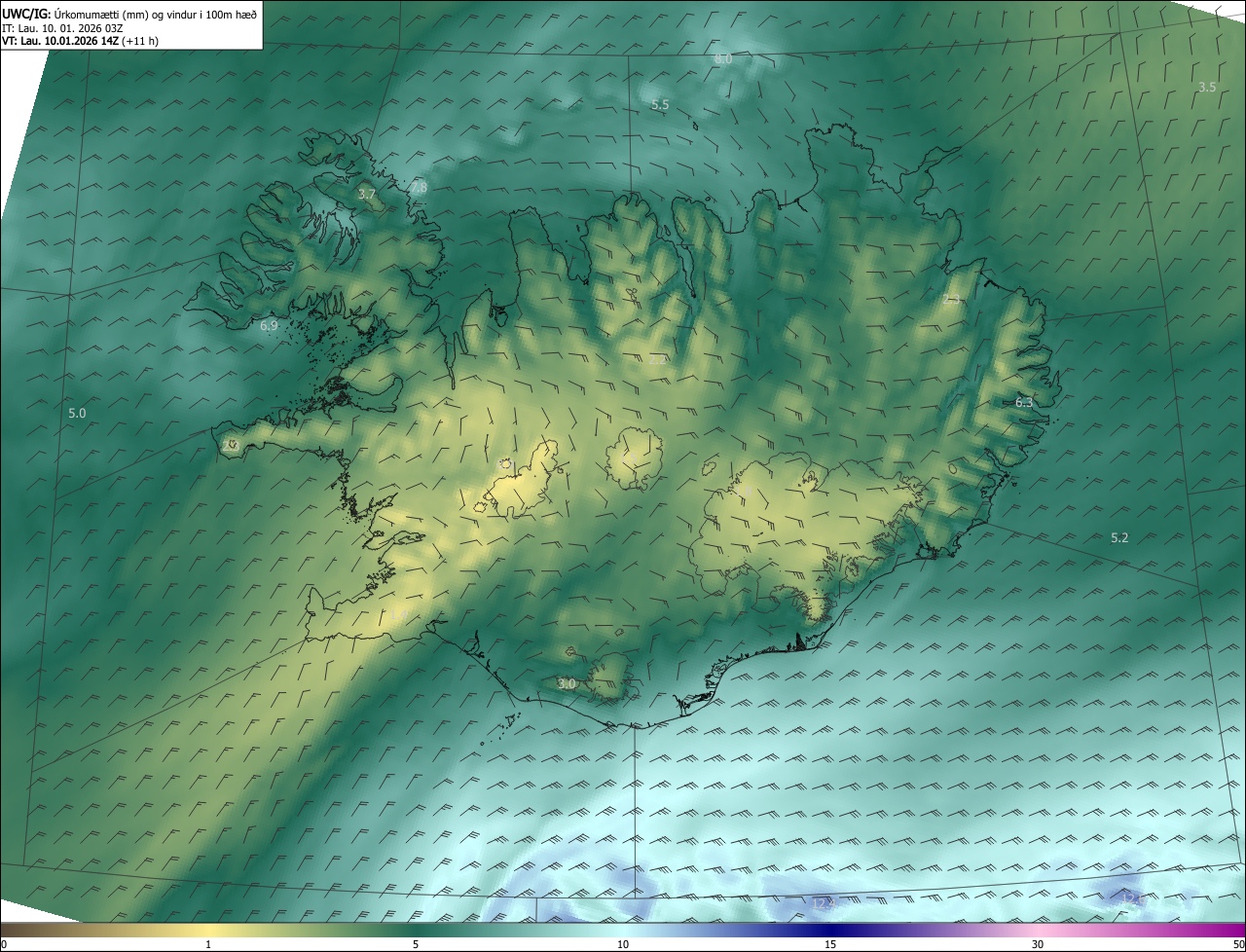The width and height of the screenshot is (1246, 952).
Task: Click the '8.0' precipitation value north of Iceland
Action: click(x=723, y=59)
